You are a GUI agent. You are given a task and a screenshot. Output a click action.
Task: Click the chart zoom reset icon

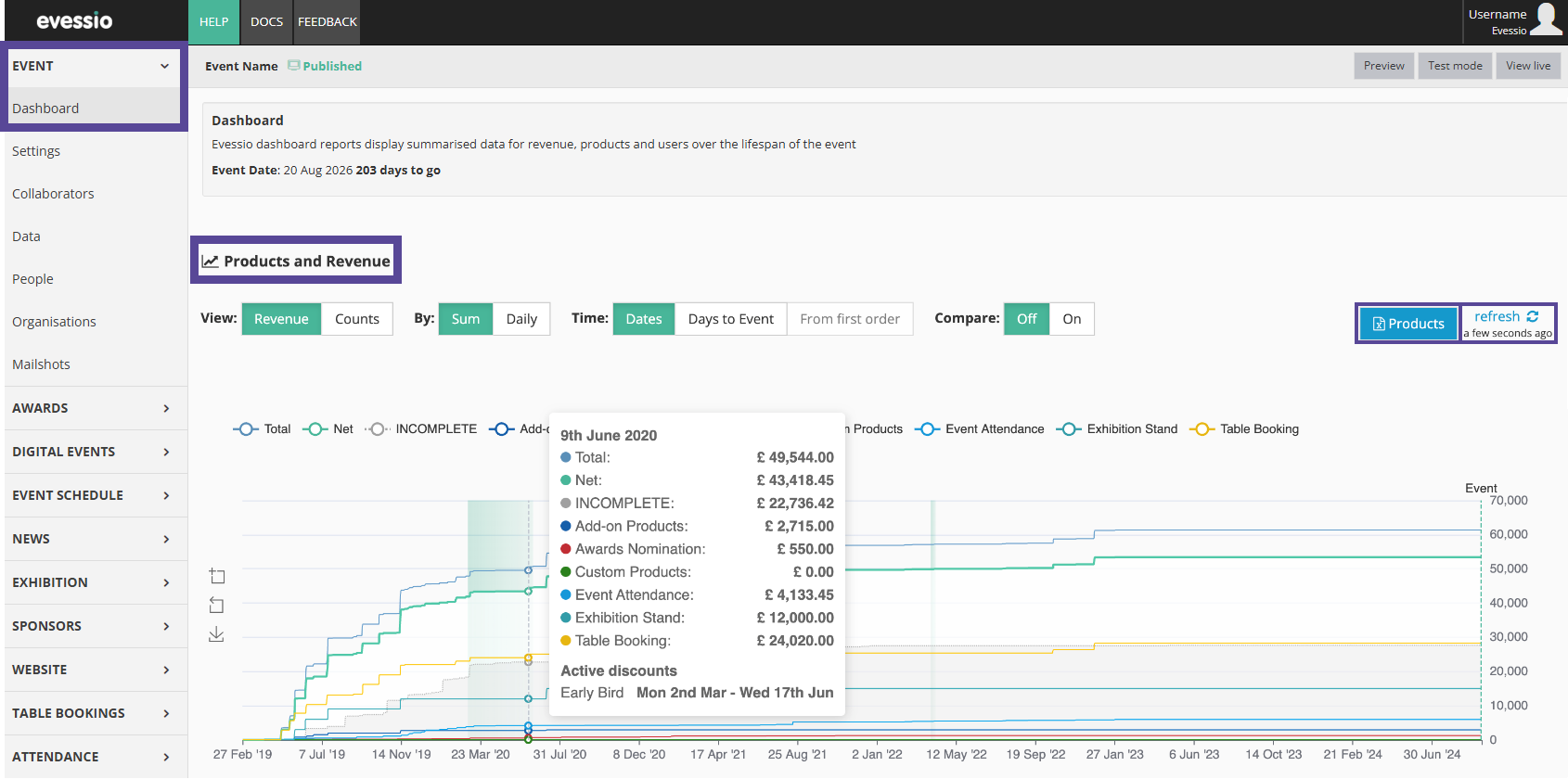point(217,606)
